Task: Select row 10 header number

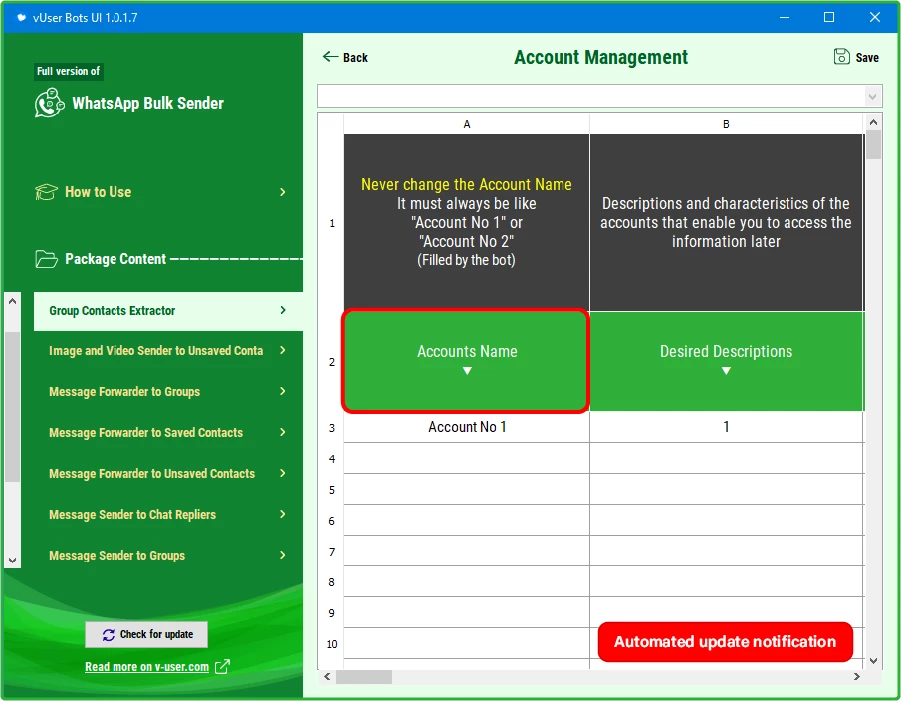Action: (x=332, y=644)
